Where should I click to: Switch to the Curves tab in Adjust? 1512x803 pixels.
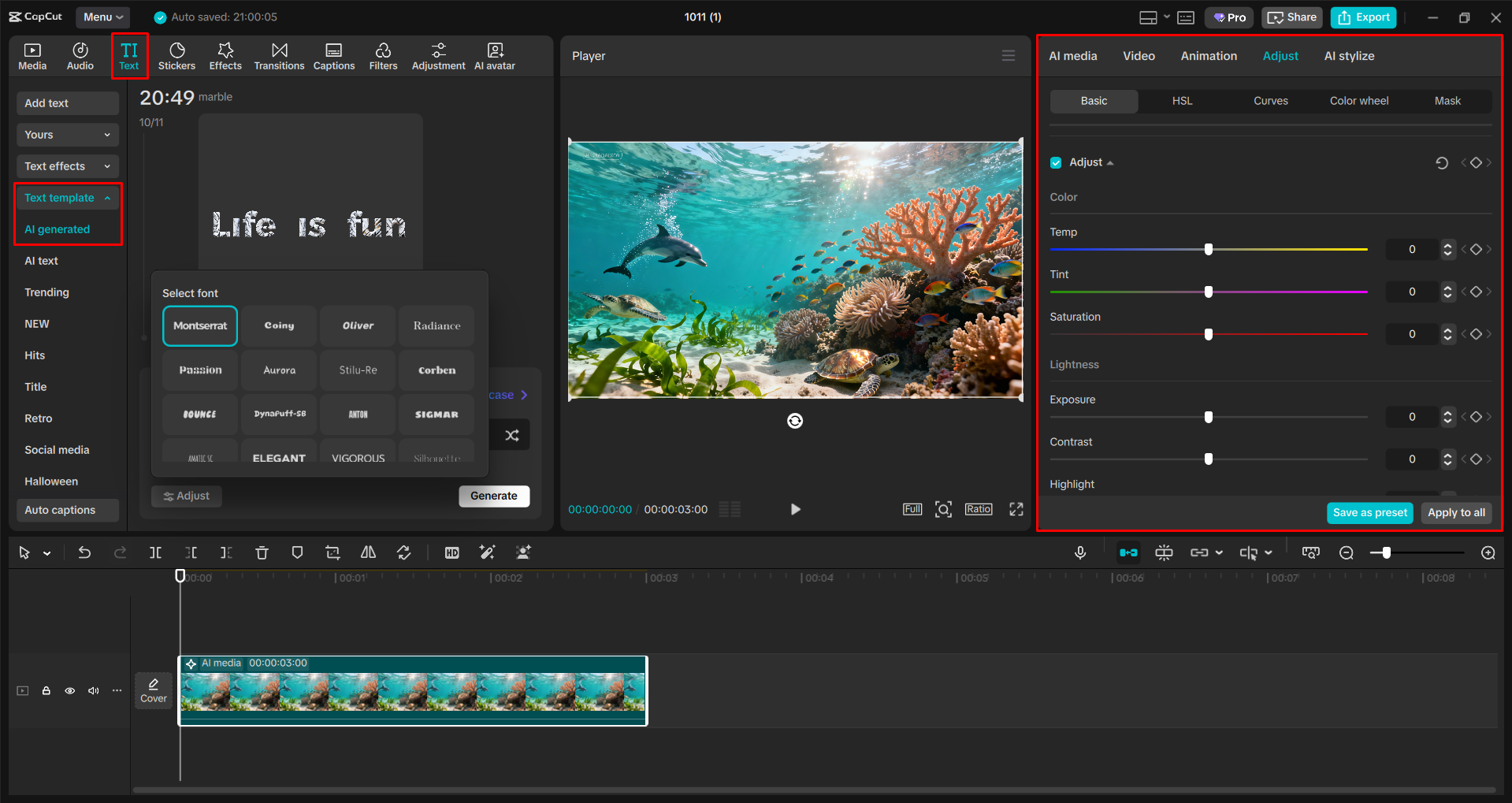[x=1270, y=101]
